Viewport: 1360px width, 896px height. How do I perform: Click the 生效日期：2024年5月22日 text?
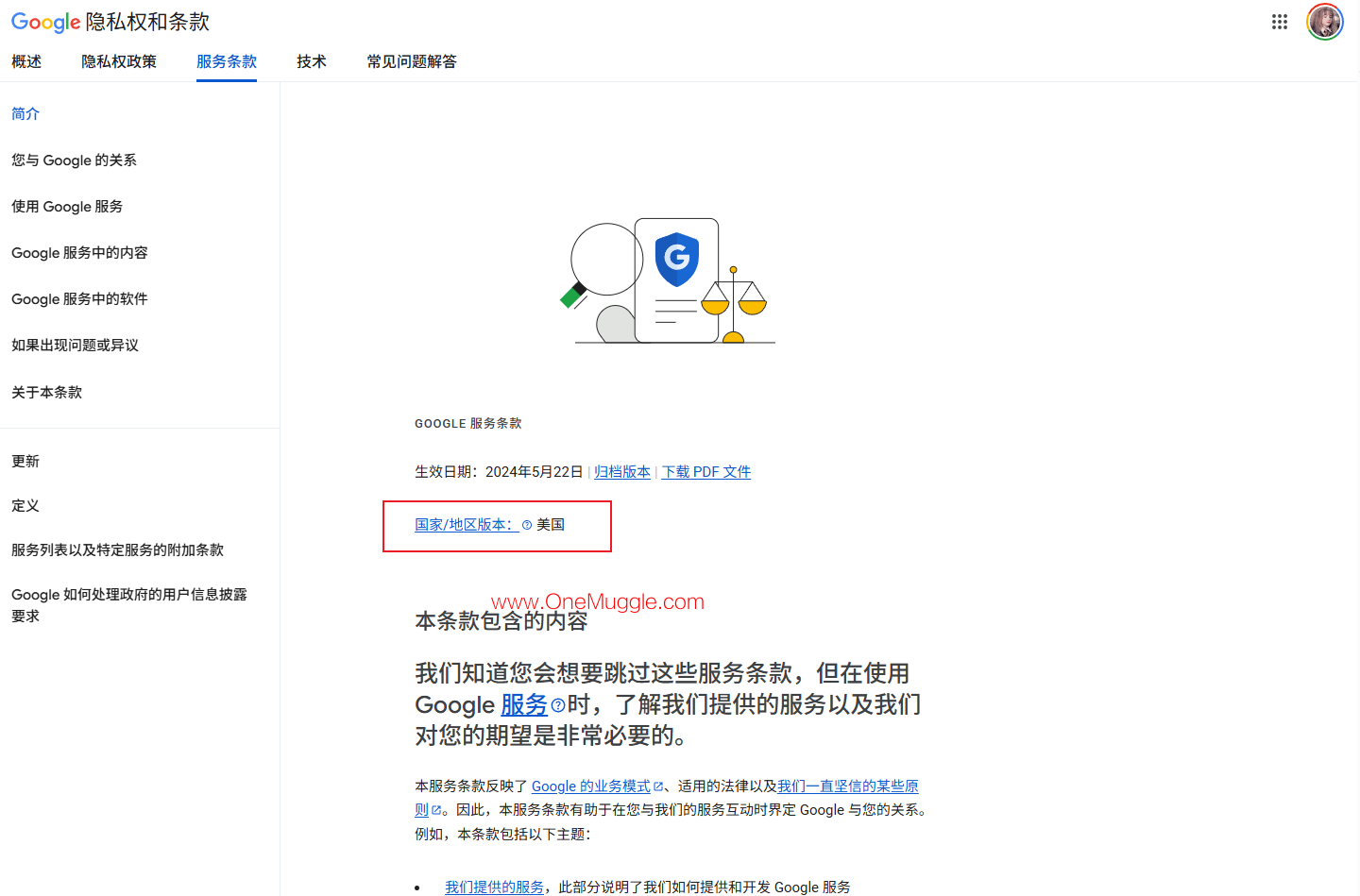coord(499,472)
